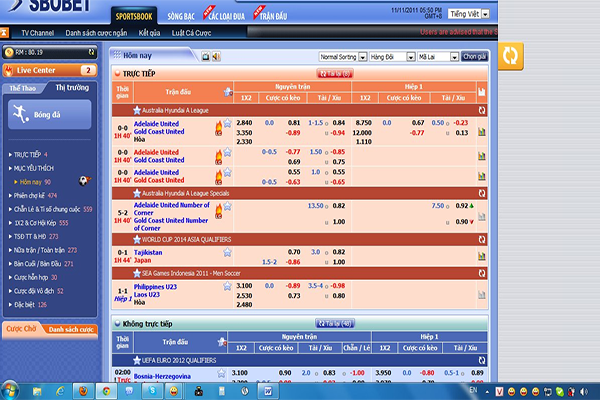Switch to the Thể Thao sidebar tab
Screen dimensions: 600x400
tap(23, 88)
